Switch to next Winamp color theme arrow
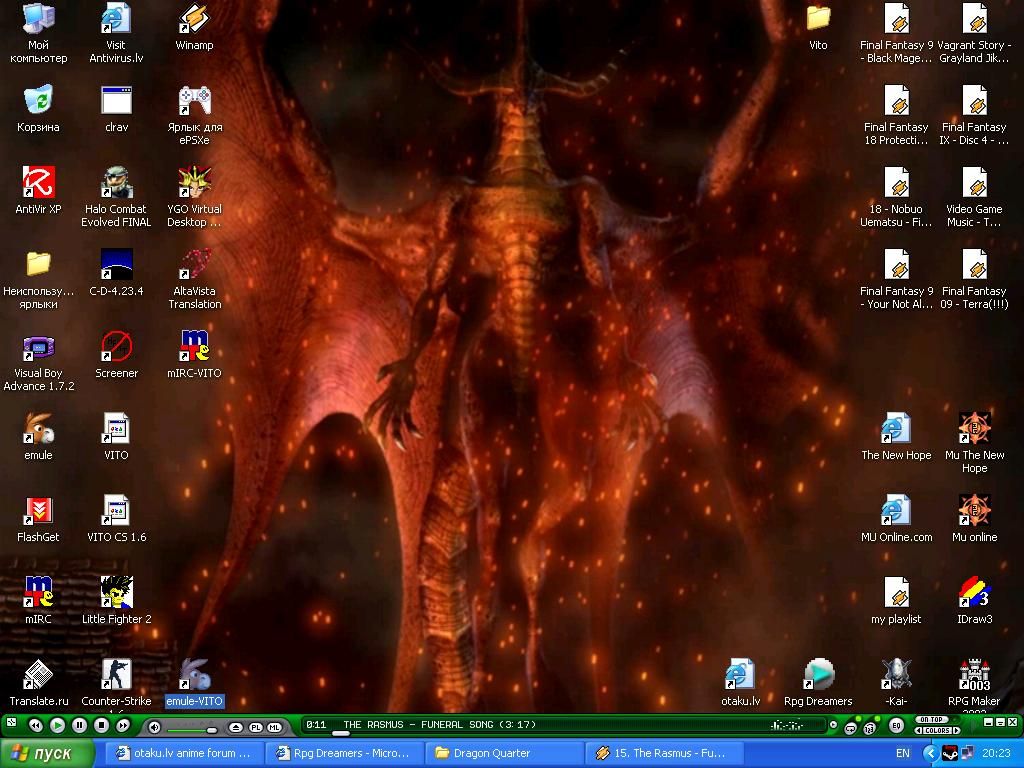Screen dimensions: 1024x768 [957, 730]
